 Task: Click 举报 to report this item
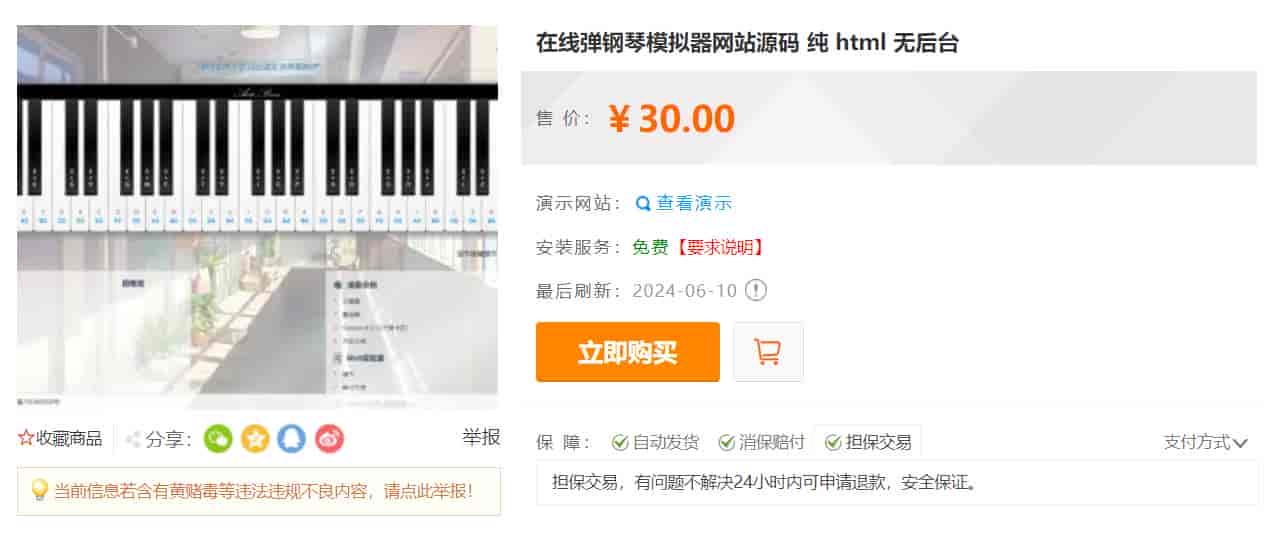(x=481, y=437)
